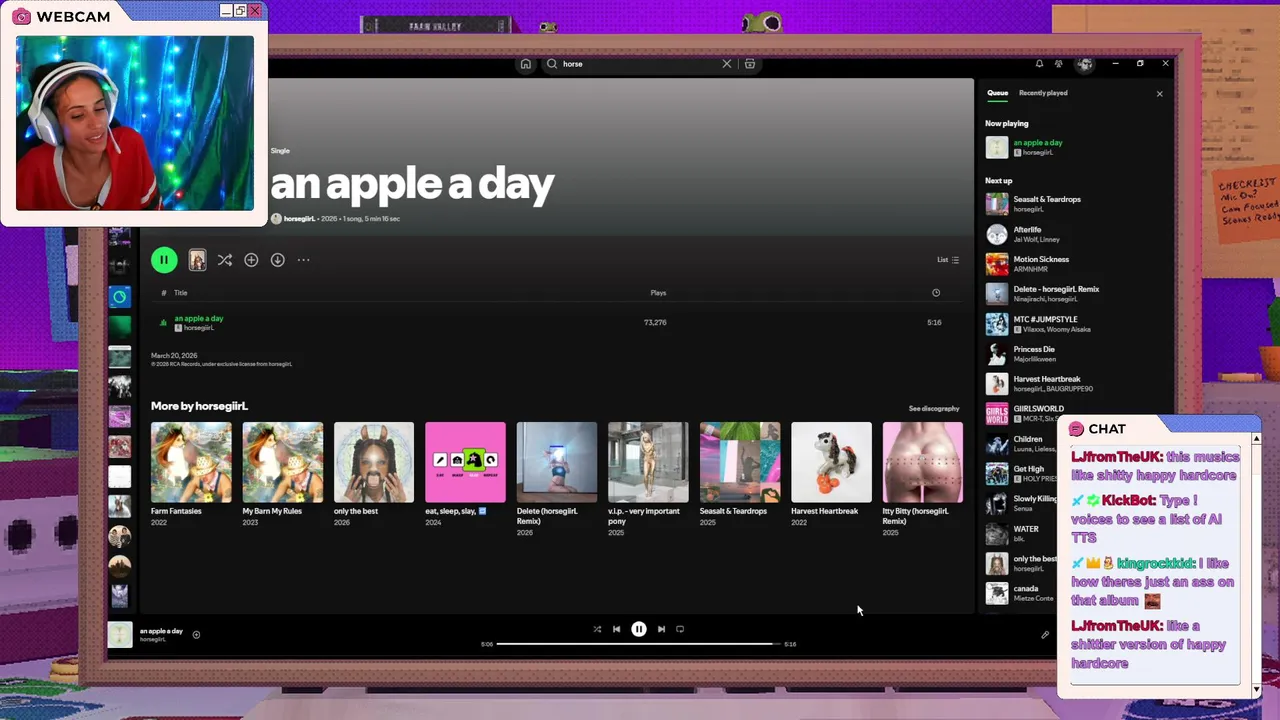The image size is (1280, 720).
Task: Toggle repeat in the bottom player bar
Action: tap(680, 629)
